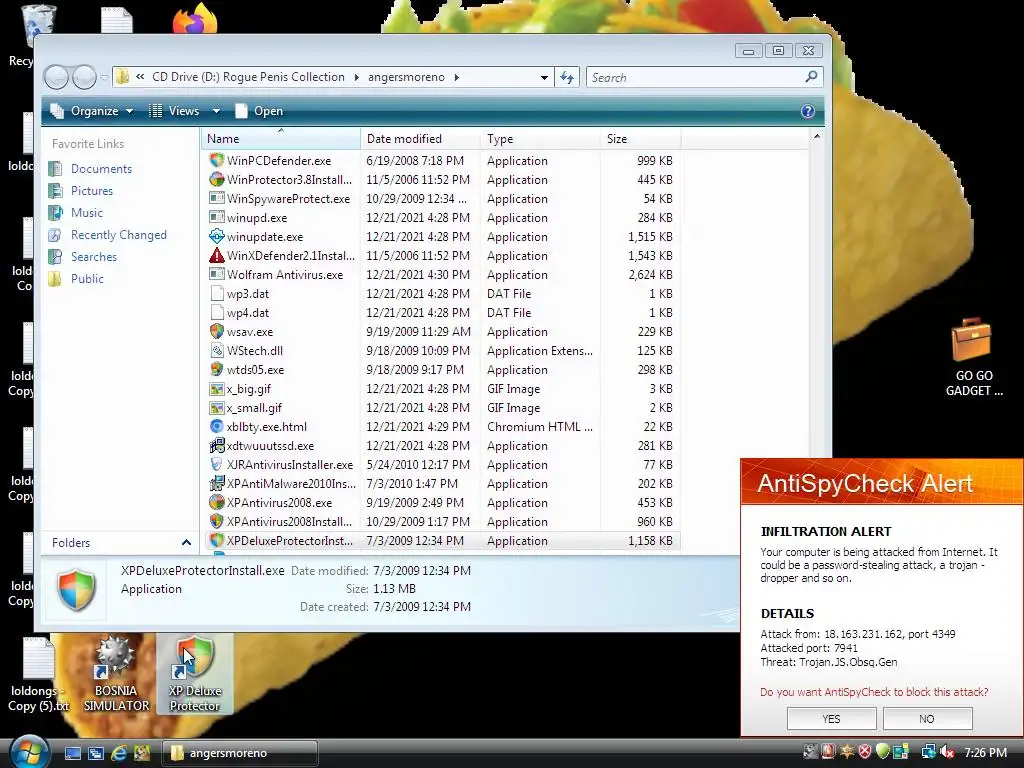This screenshot has width=1024, height=768.
Task: Select the XPAntivirus2008.exe file icon
Action: [217, 502]
